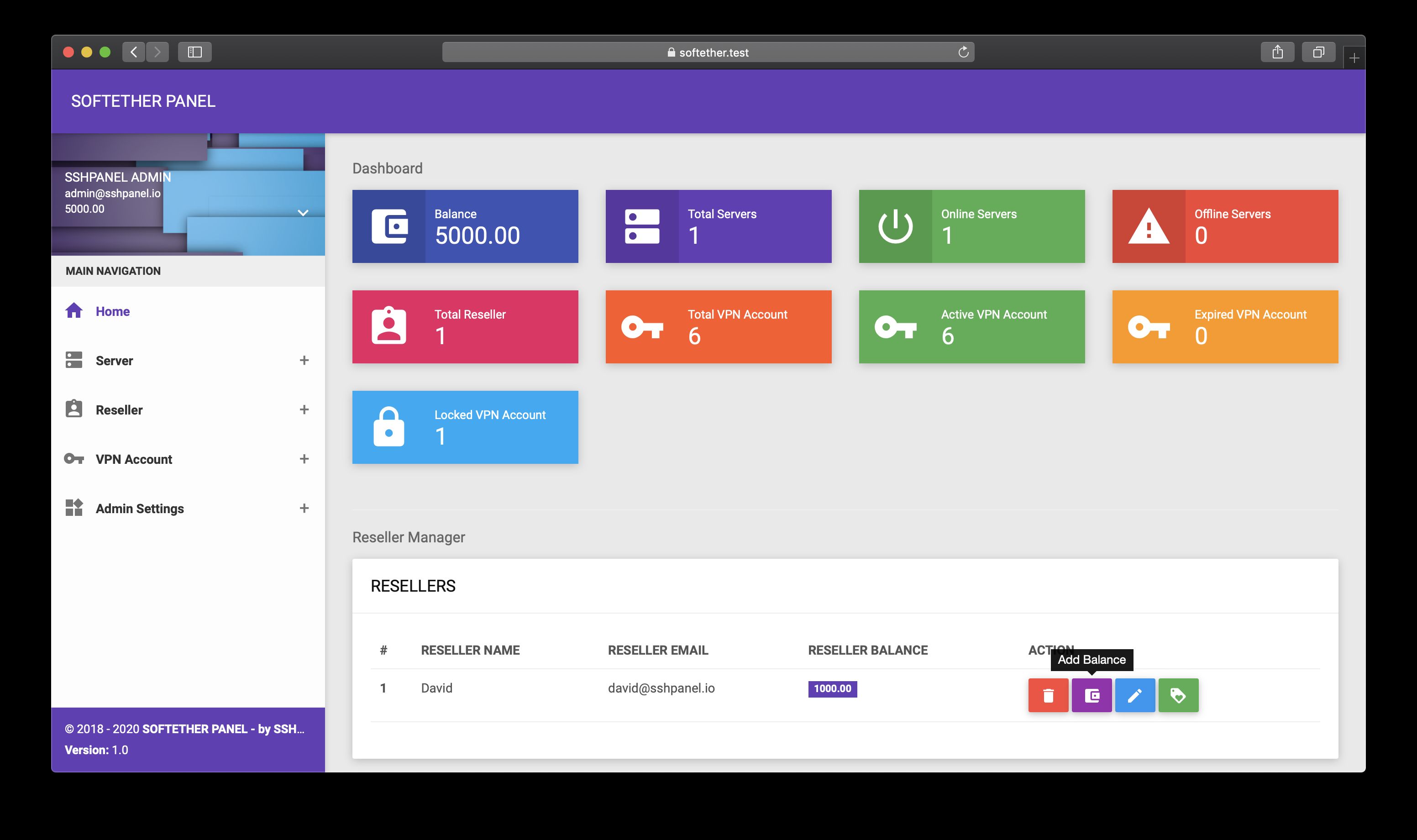Expand the VPN Account menu plus sign
The image size is (1417, 840).
304,459
